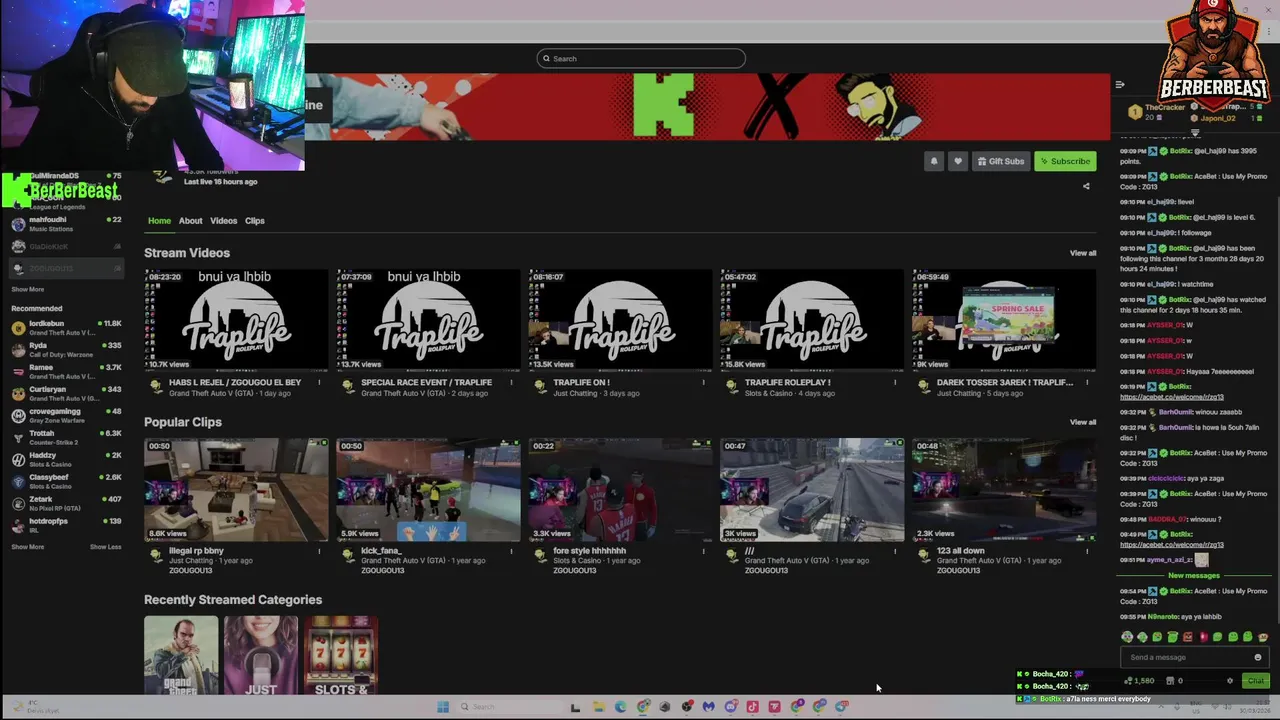Open options menu for illegal rp bbny clip
This screenshot has height=720, width=1280.
[320, 551]
